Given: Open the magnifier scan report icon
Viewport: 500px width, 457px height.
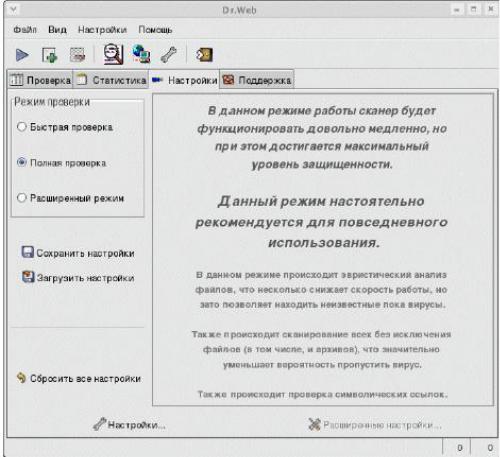Looking at the screenshot, I should (x=113, y=54).
